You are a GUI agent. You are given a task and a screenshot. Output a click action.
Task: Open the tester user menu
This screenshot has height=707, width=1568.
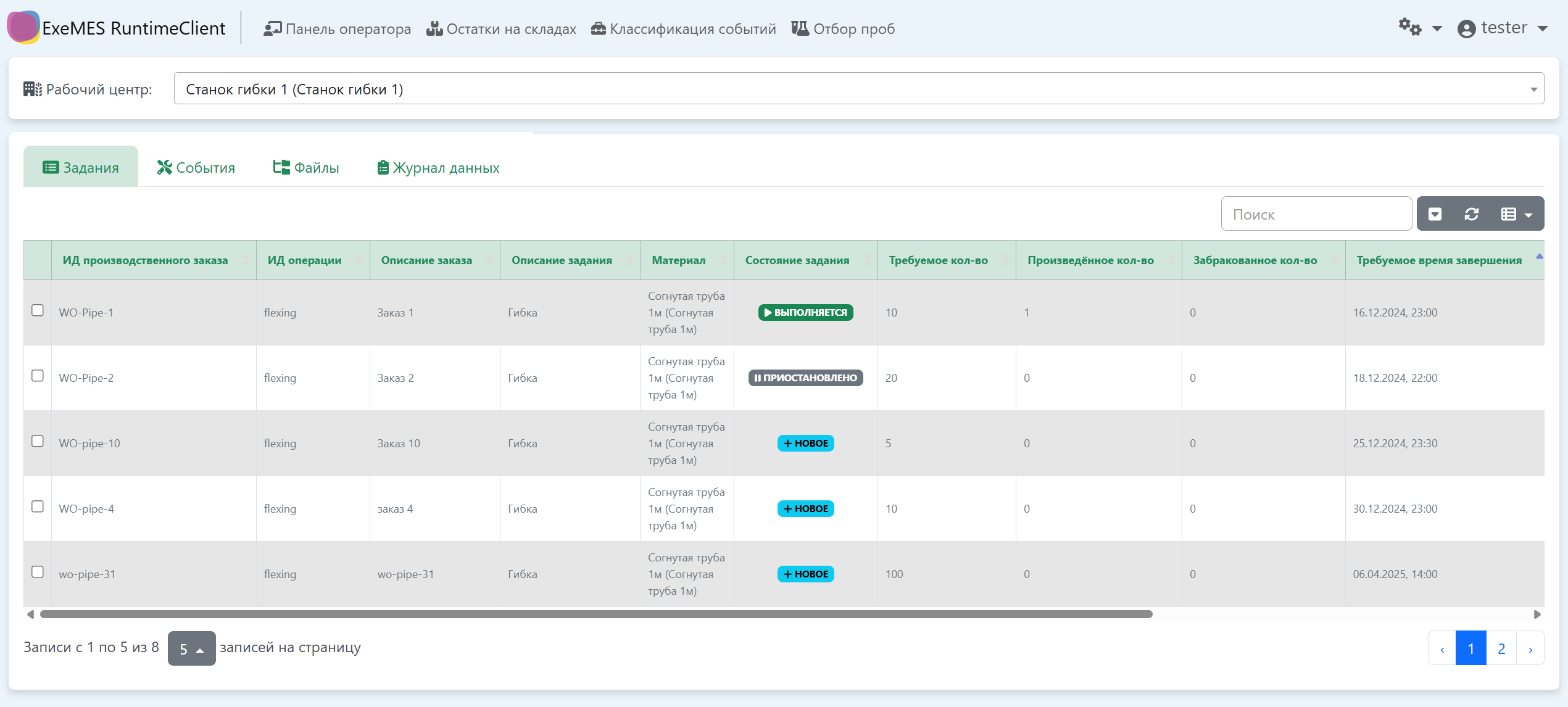click(x=1503, y=28)
